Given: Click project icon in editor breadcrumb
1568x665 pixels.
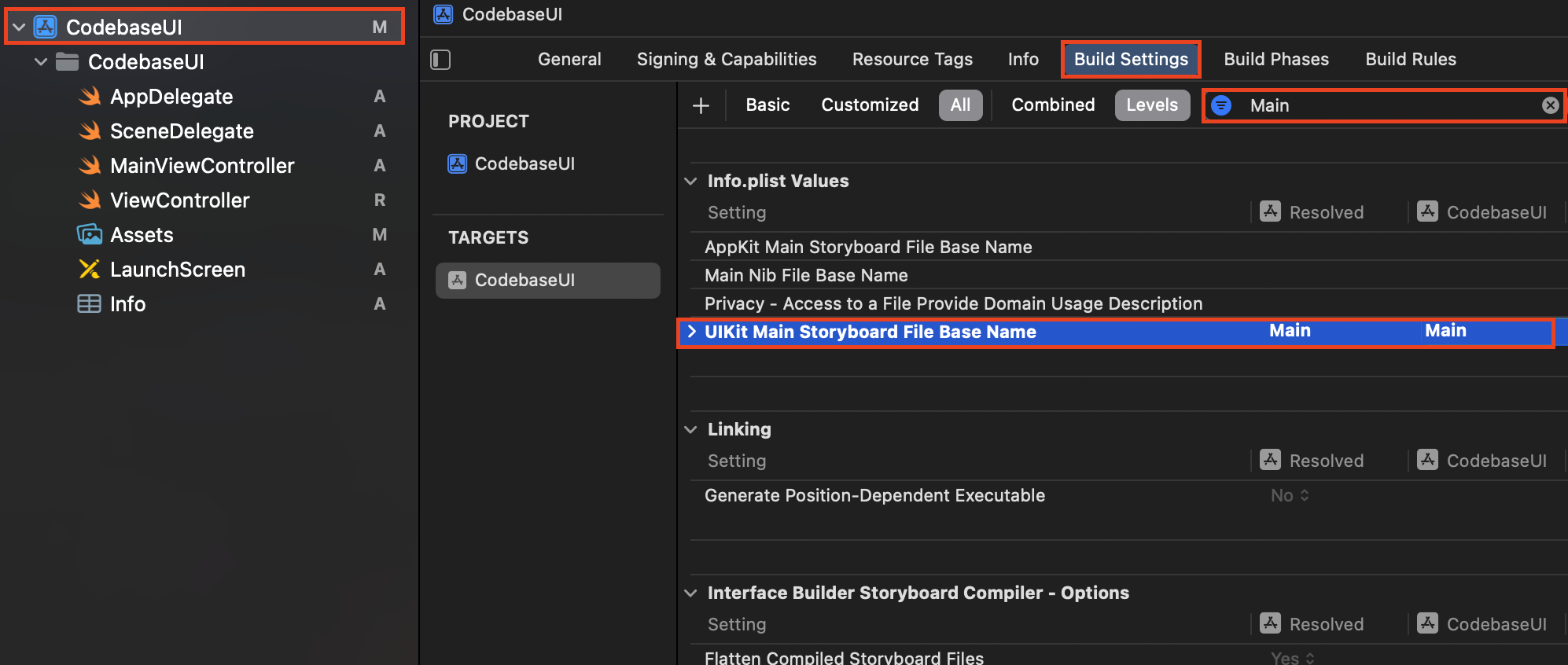Looking at the screenshot, I should point(444,14).
